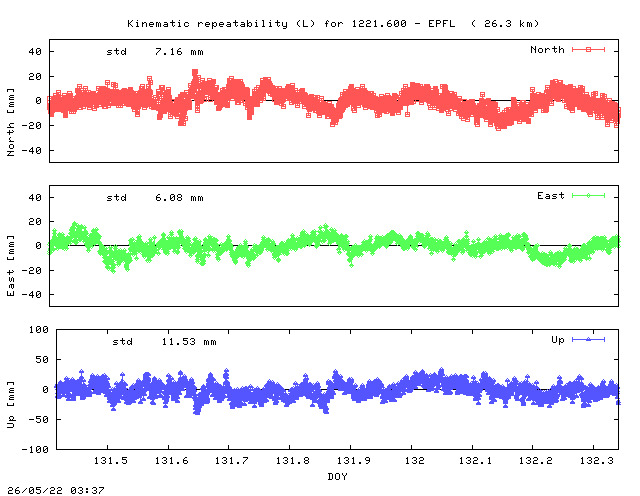Click the x-axis tick label "132"
The width and height of the screenshot is (640, 496).
pos(415,461)
